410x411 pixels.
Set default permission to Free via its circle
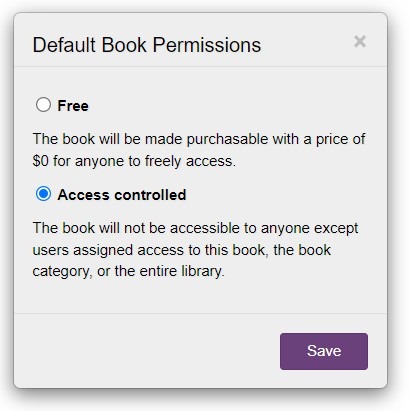pyautogui.click(x=43, y=105)
